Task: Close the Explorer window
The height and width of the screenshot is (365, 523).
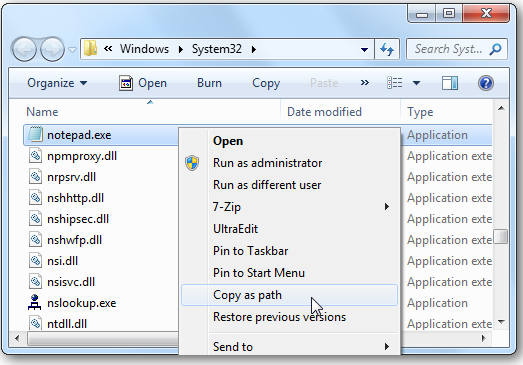Action: pyautogui.click(x=486, y=14)
